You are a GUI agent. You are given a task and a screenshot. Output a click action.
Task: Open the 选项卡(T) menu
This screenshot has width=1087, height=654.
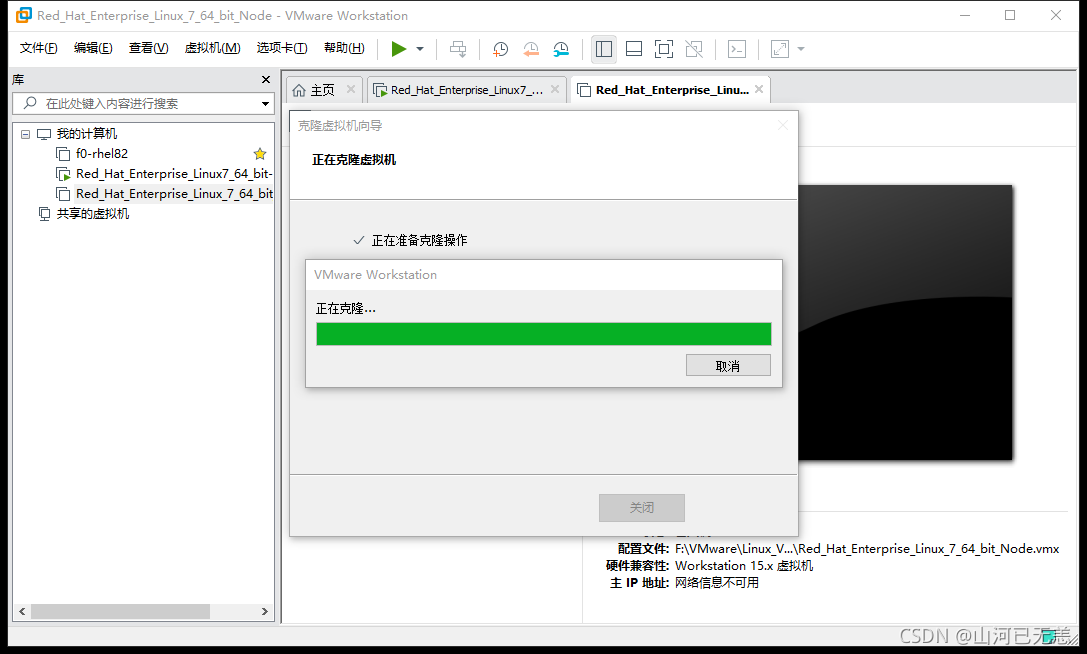281,48
